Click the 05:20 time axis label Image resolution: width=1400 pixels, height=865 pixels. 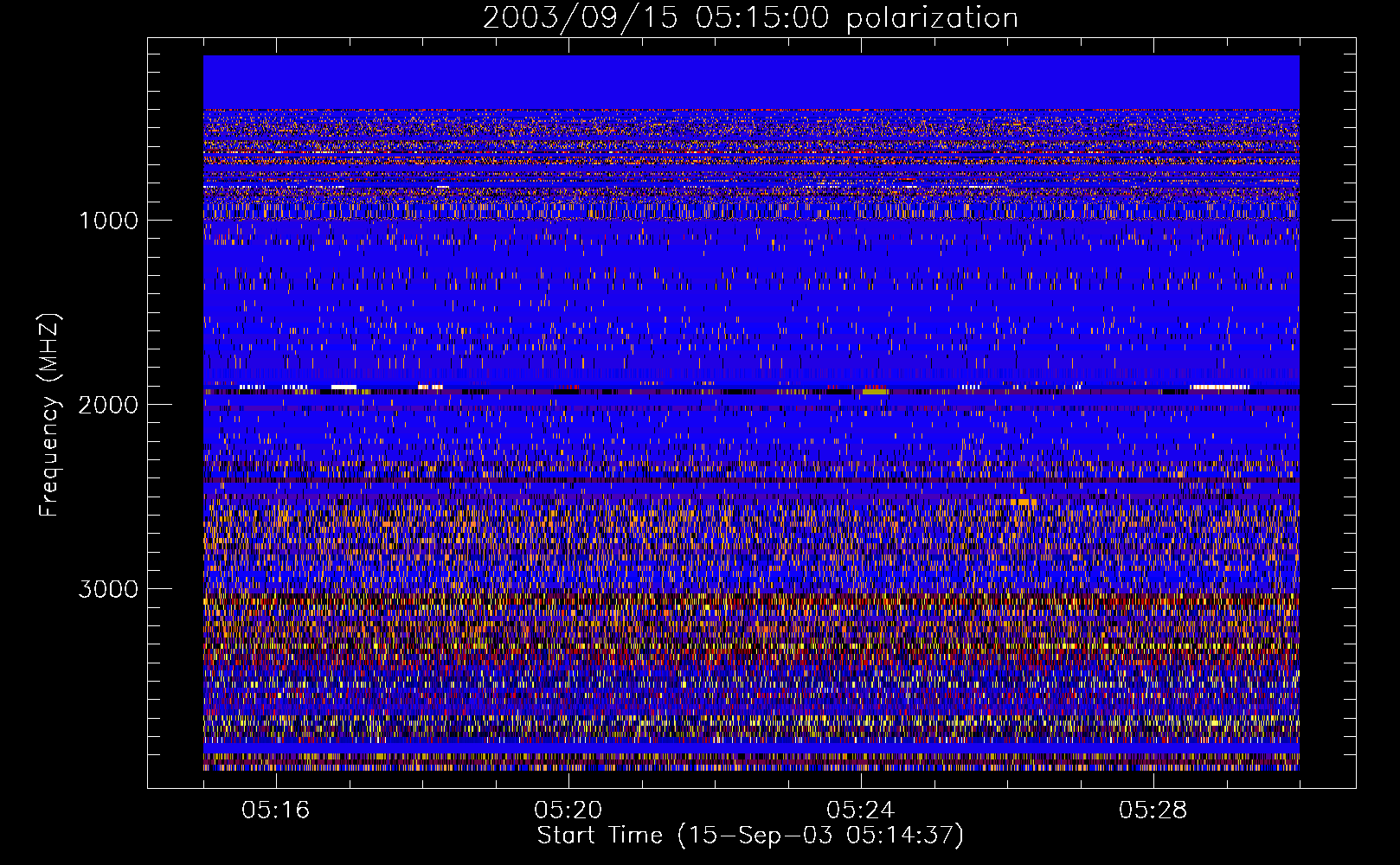coord(568,810)
